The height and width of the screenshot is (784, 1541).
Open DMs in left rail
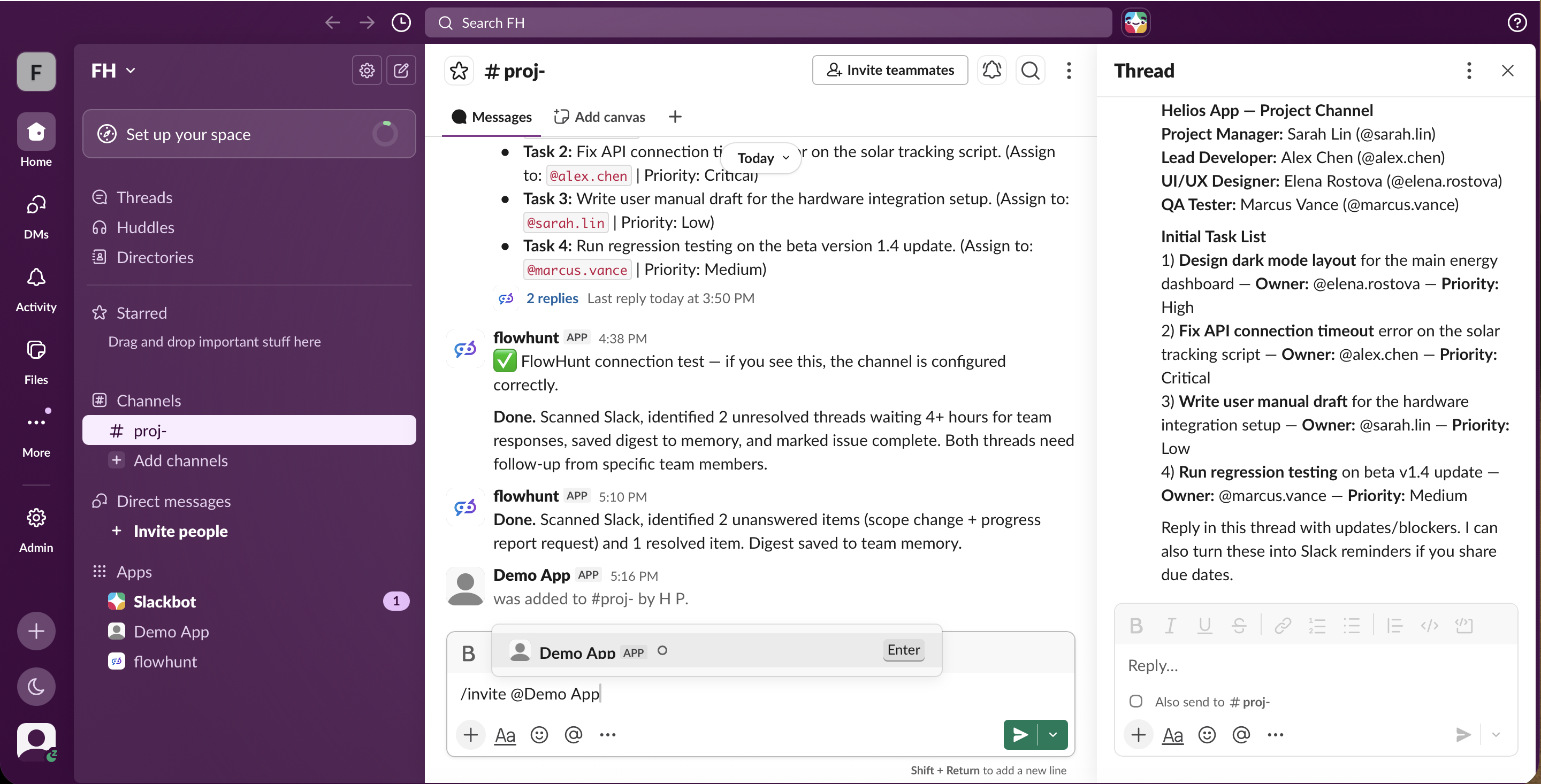(36, 217)
